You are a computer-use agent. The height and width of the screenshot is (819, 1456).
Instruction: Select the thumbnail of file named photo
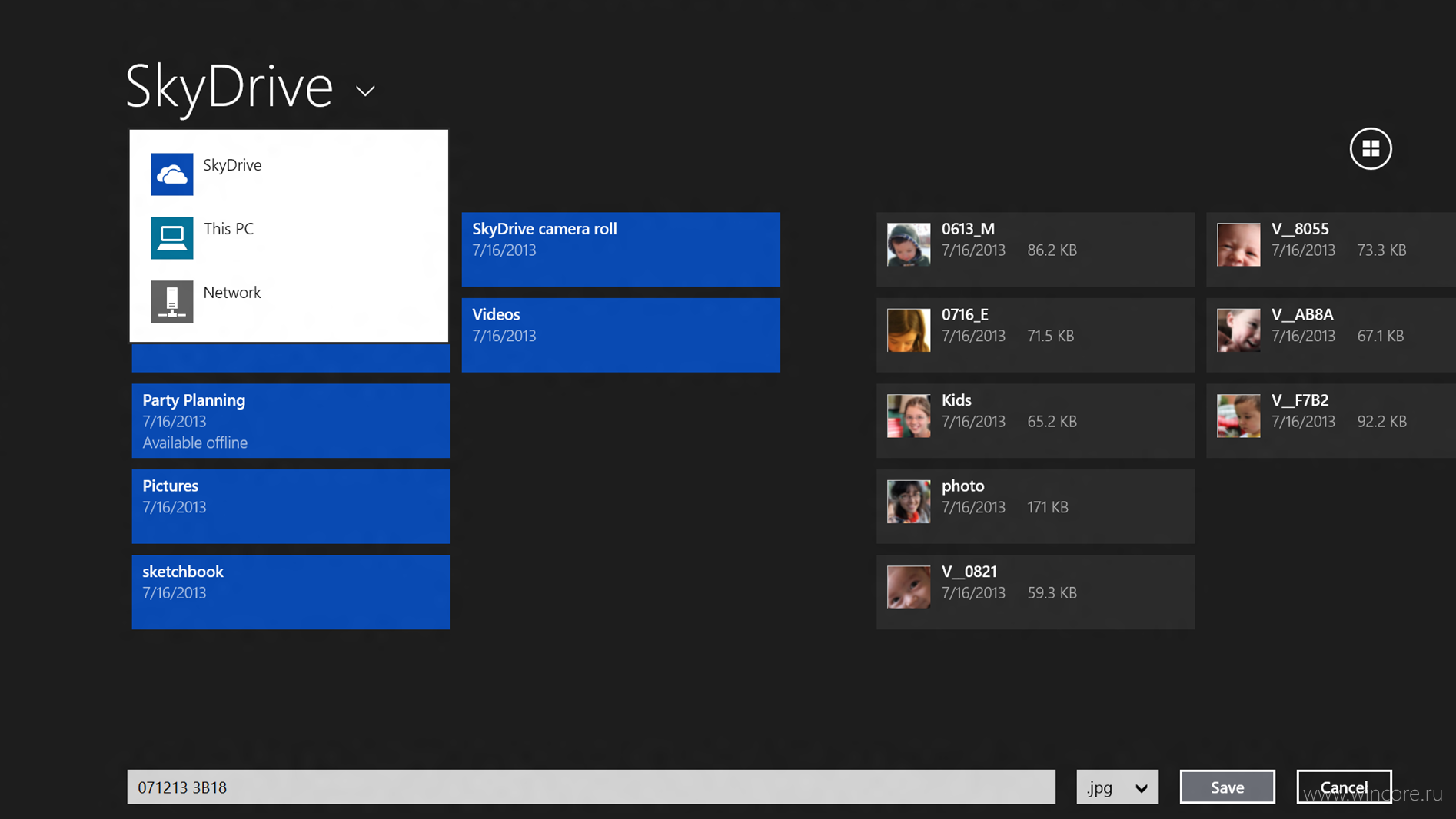tap(909, 502)
